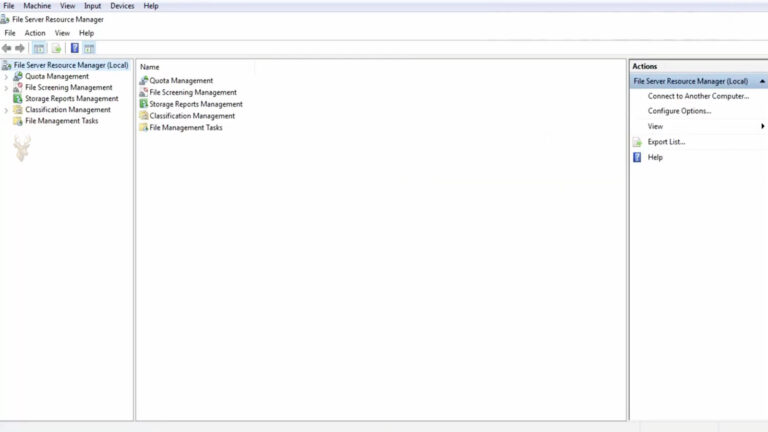Click File Server Resource Manager (Local) actions heading
This screenshot has height=432, width=768.
(x=691, y=81)
